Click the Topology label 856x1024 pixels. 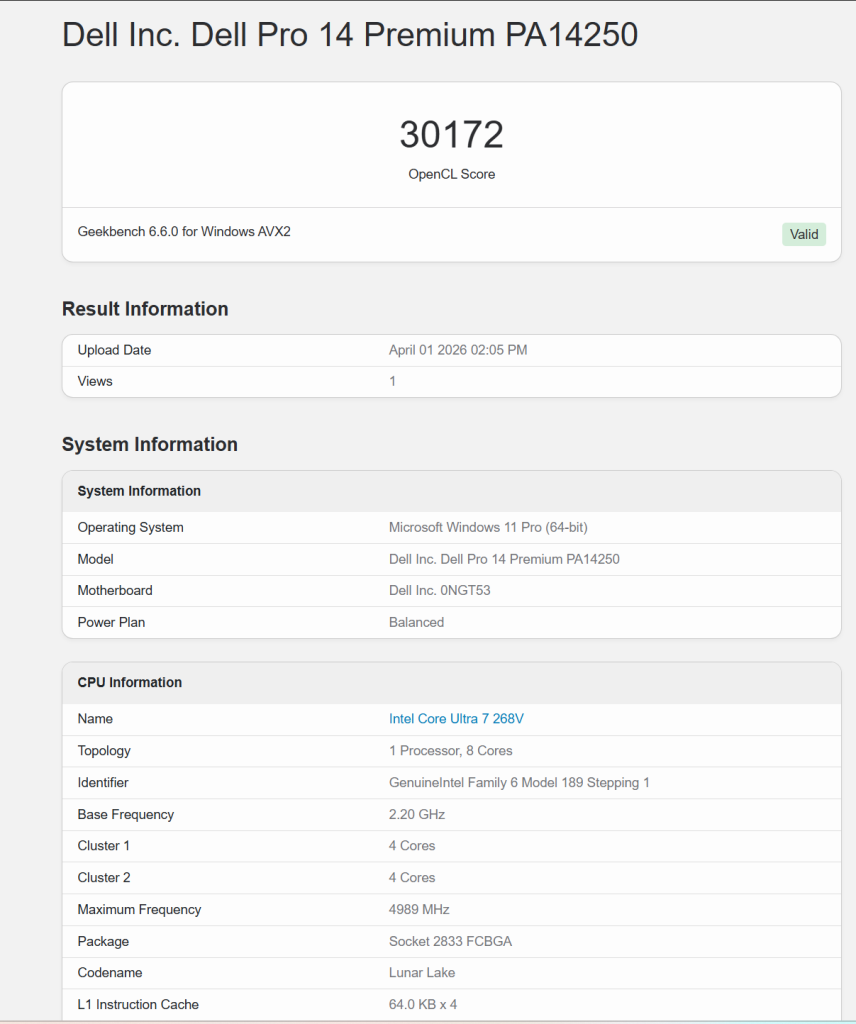[x=104, y=751]
